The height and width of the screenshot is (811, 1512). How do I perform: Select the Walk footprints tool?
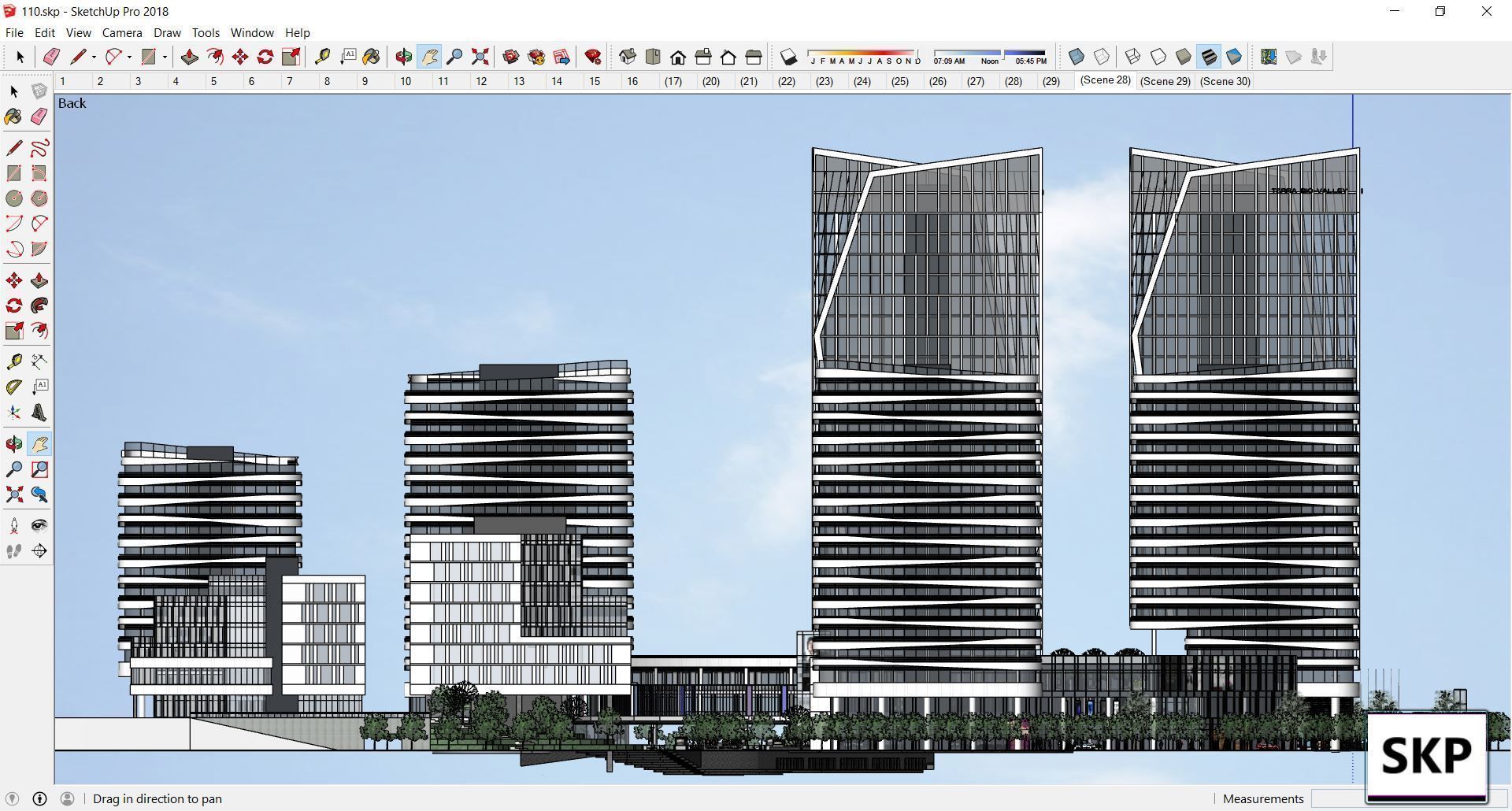point(14,551)
